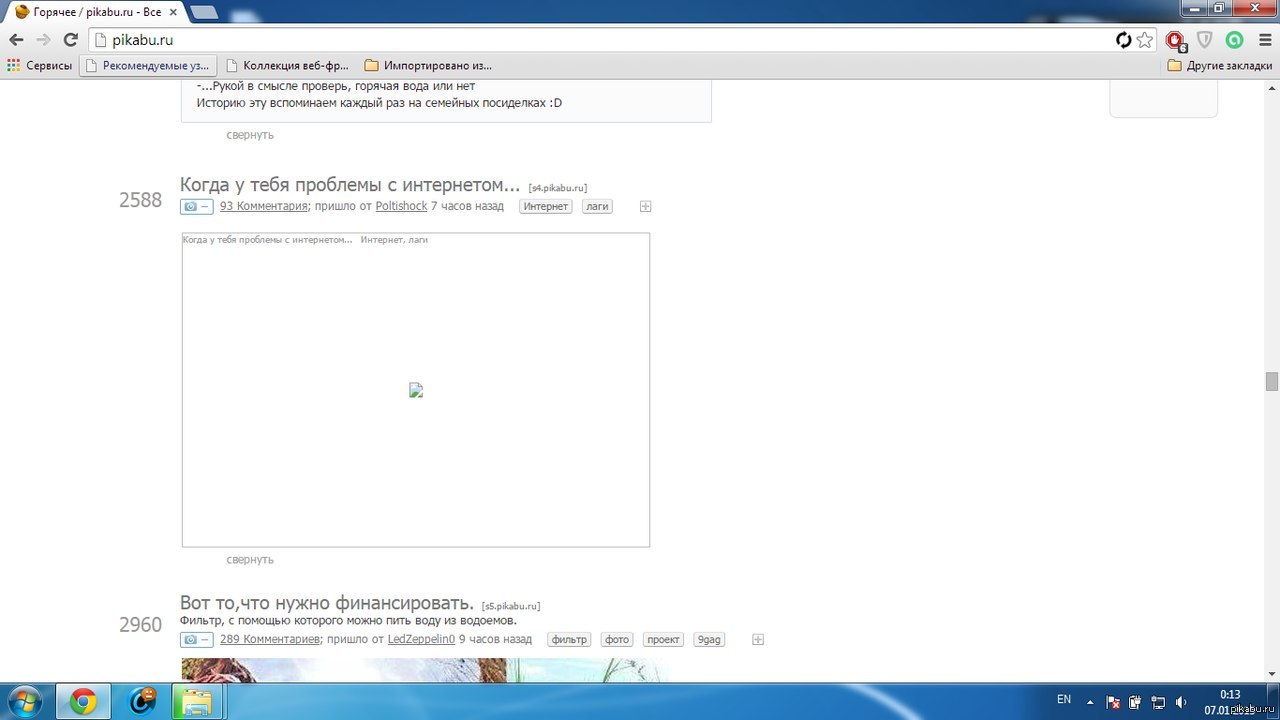
Task: Select the Горячее / pikabu.ru tab
Action: tap(90, 12)
